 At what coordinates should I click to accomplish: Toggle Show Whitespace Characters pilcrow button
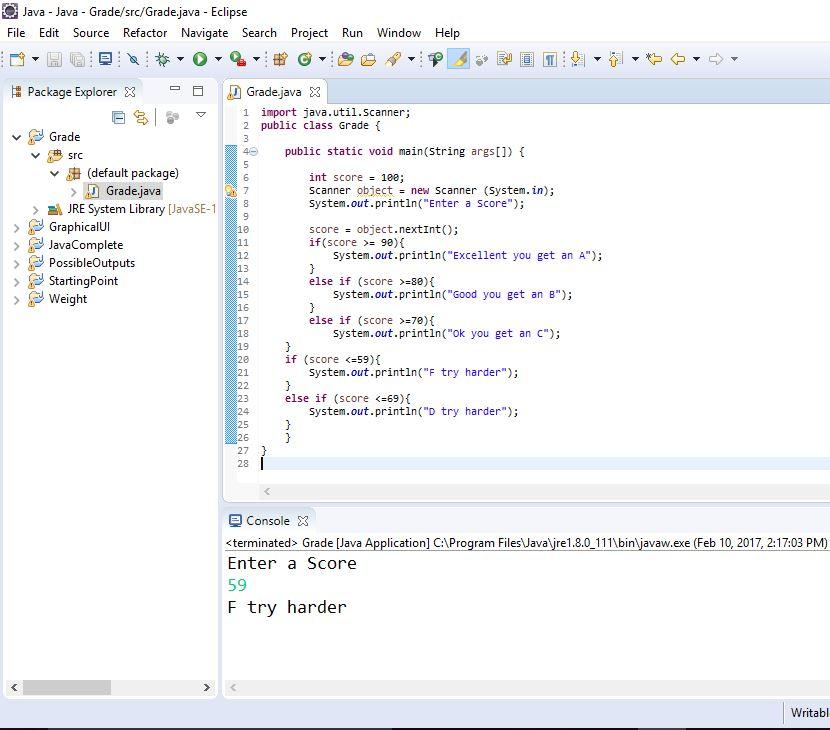pos(549,59)
